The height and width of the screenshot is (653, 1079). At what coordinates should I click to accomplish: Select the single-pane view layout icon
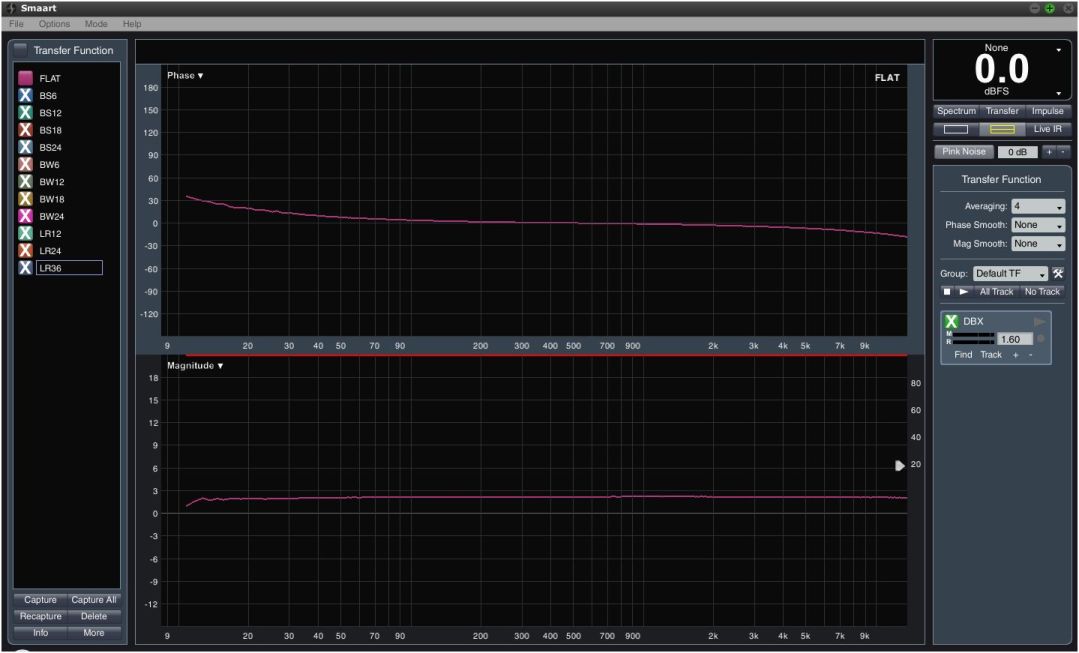click(956, 129)
